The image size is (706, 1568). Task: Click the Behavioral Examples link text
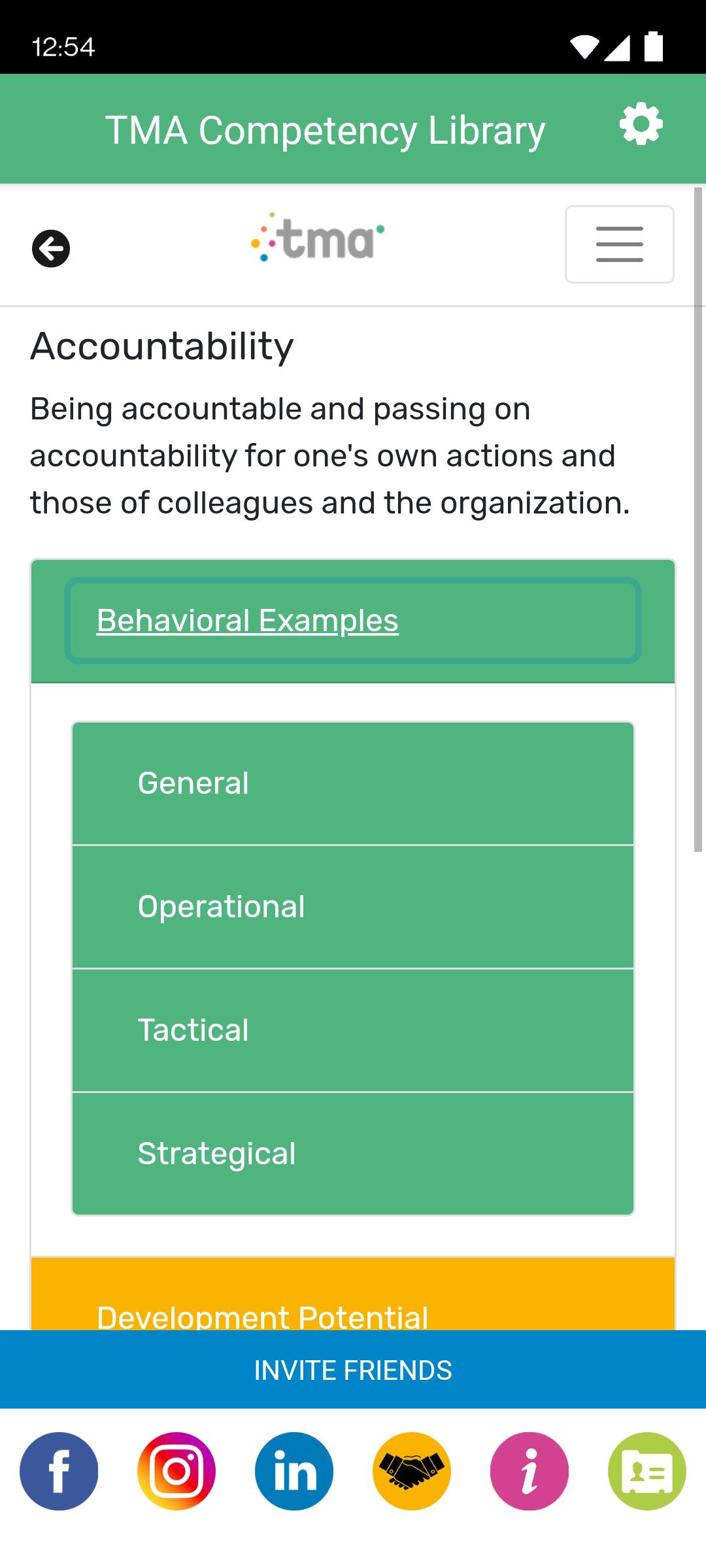point(248,621)
